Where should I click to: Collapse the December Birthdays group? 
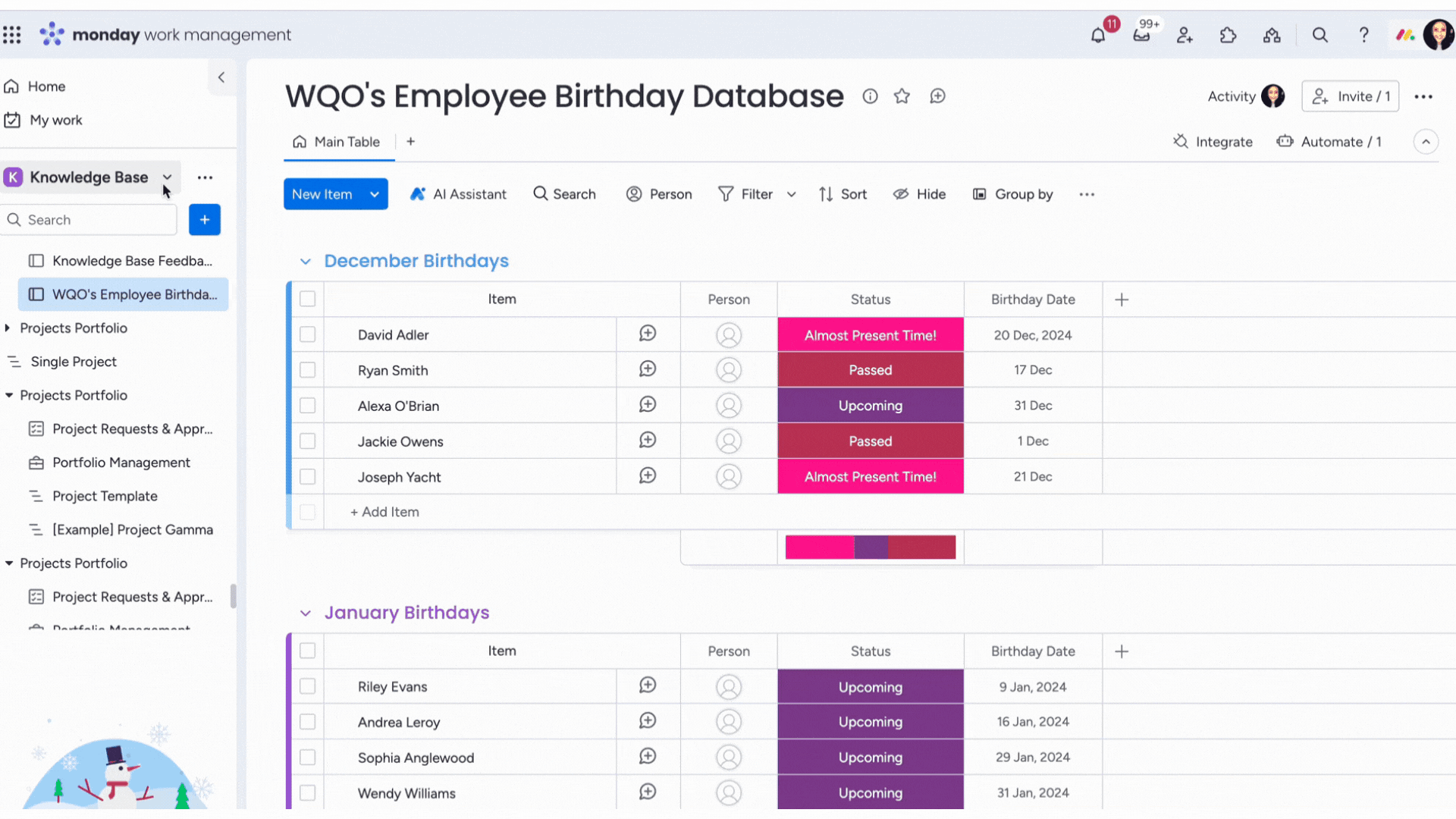click(306, 262)
